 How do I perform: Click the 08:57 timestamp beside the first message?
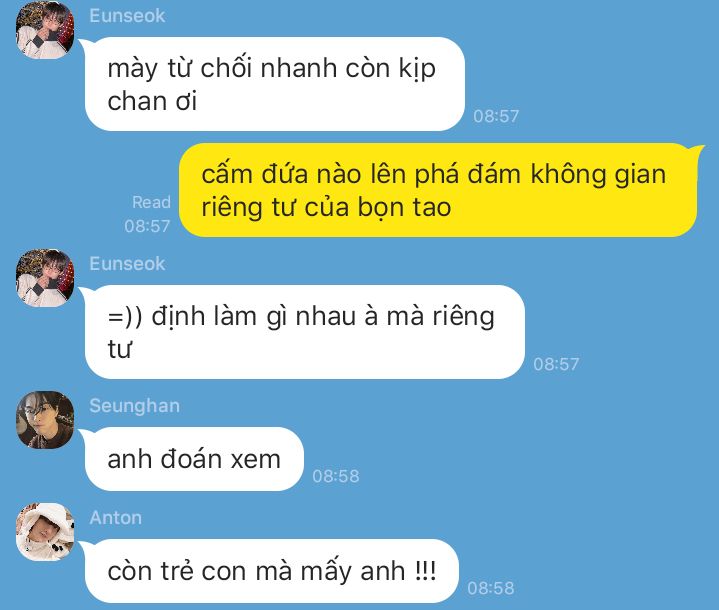(496, 116)
